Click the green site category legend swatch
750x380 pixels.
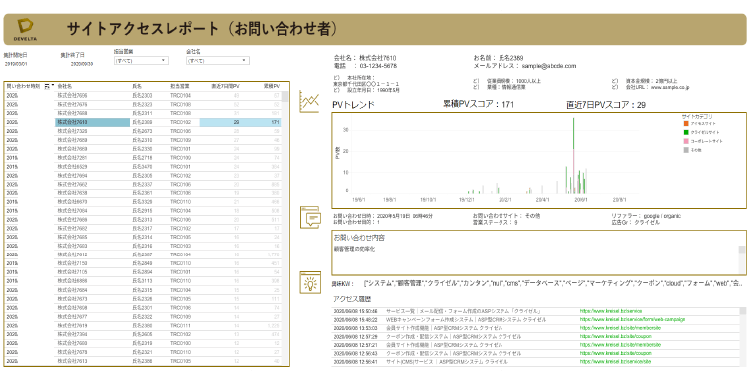(685, 132)
